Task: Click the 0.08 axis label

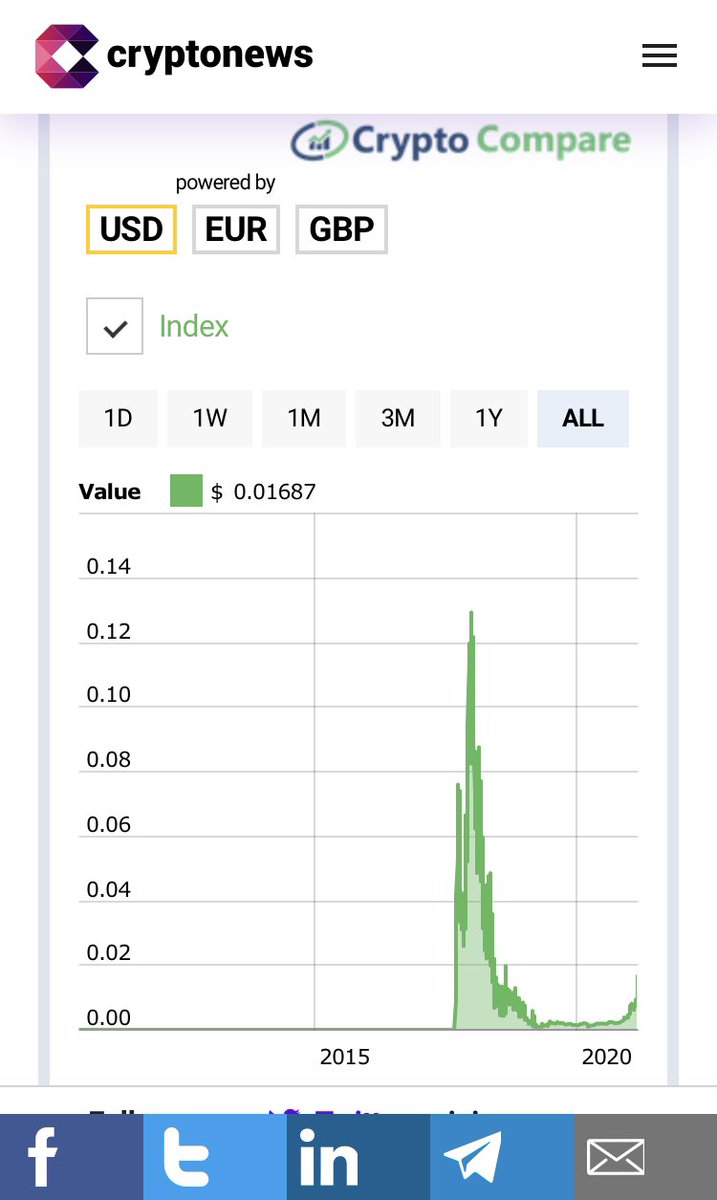Action: (109, 760)
